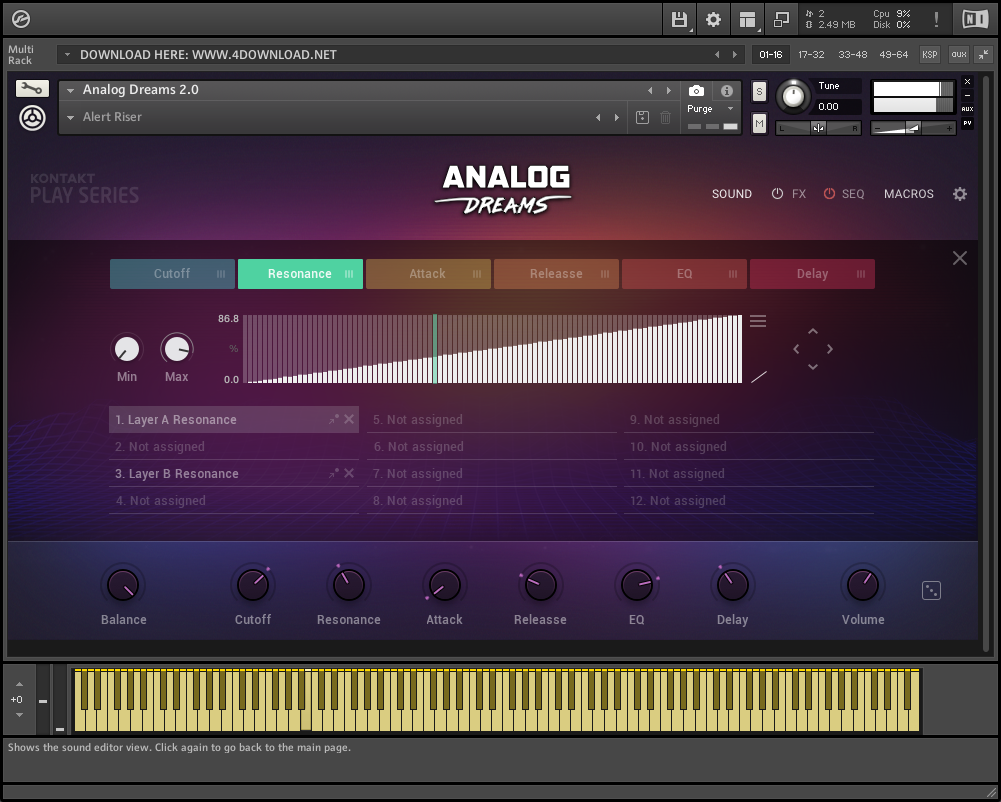This screenshot has height=802, width=1001.
Task: Show instrument info icon
Action: click(x=726, y=91)
